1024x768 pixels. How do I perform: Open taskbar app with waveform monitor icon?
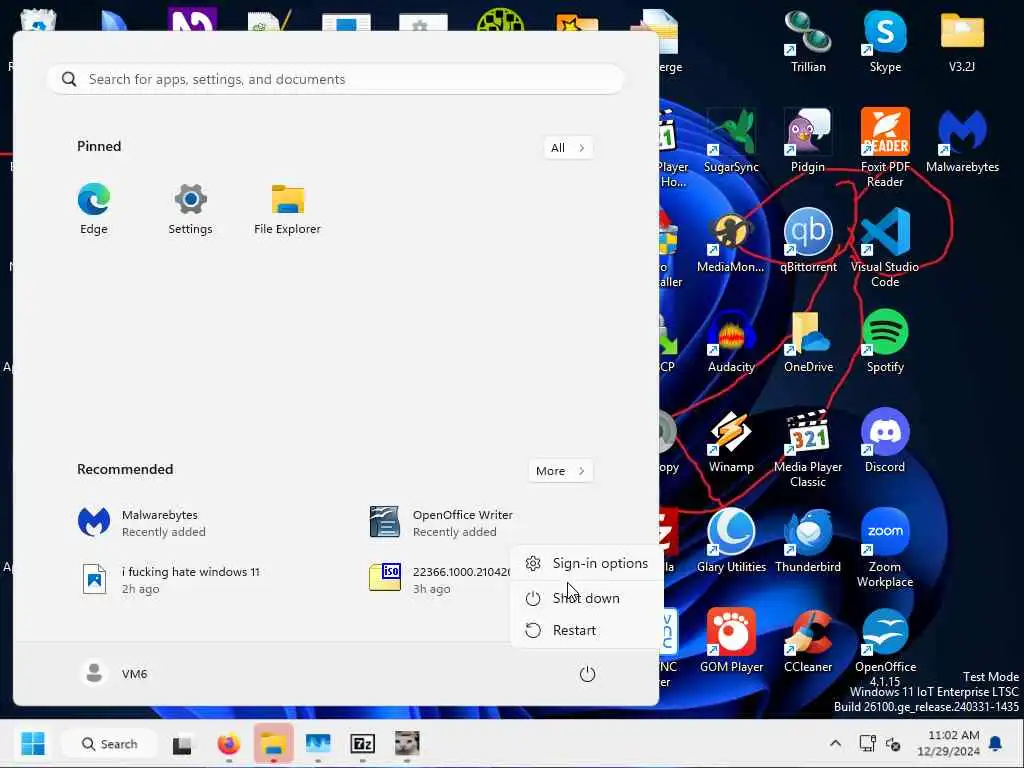[318, 744]
